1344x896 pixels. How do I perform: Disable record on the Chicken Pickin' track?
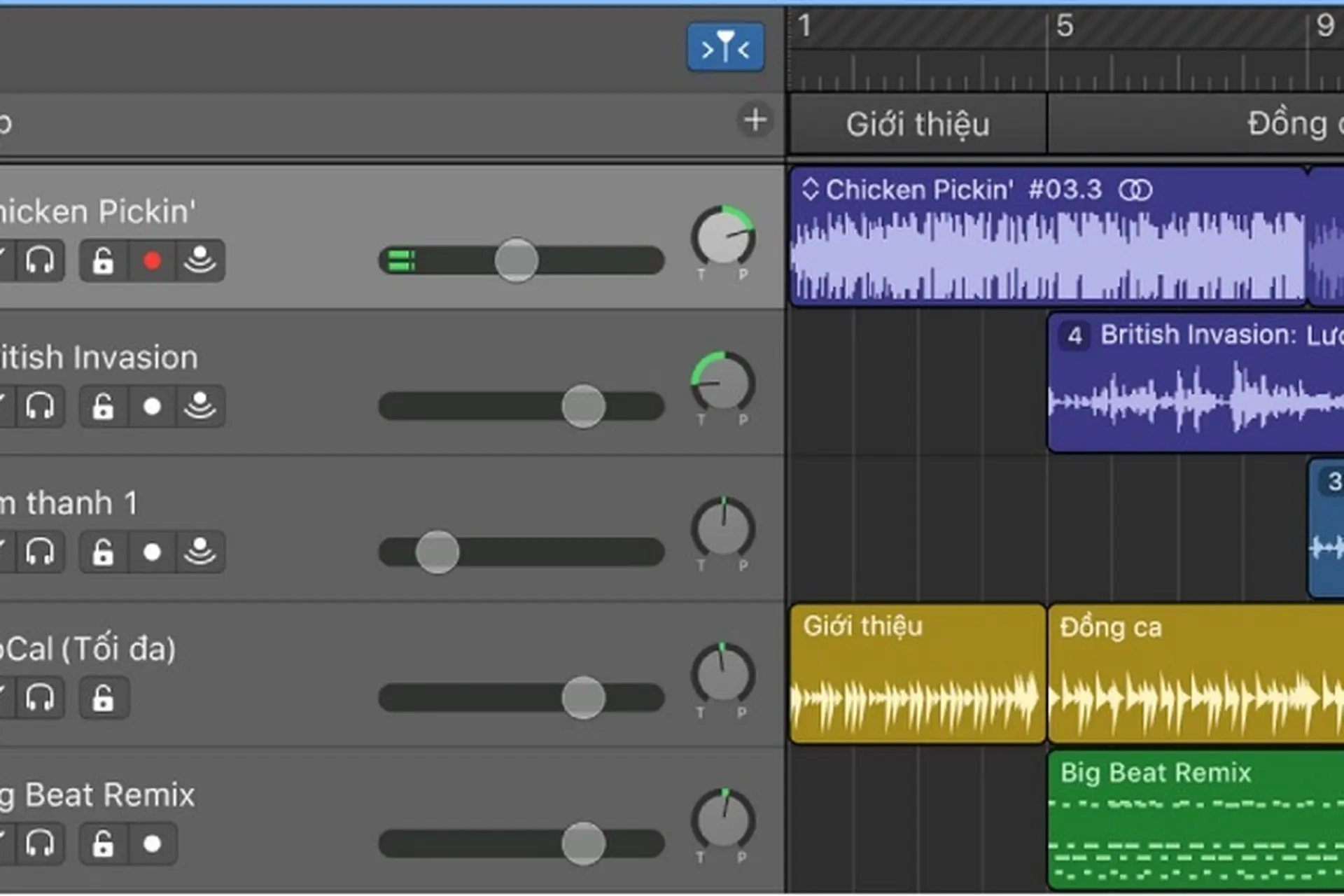[151, 260]
